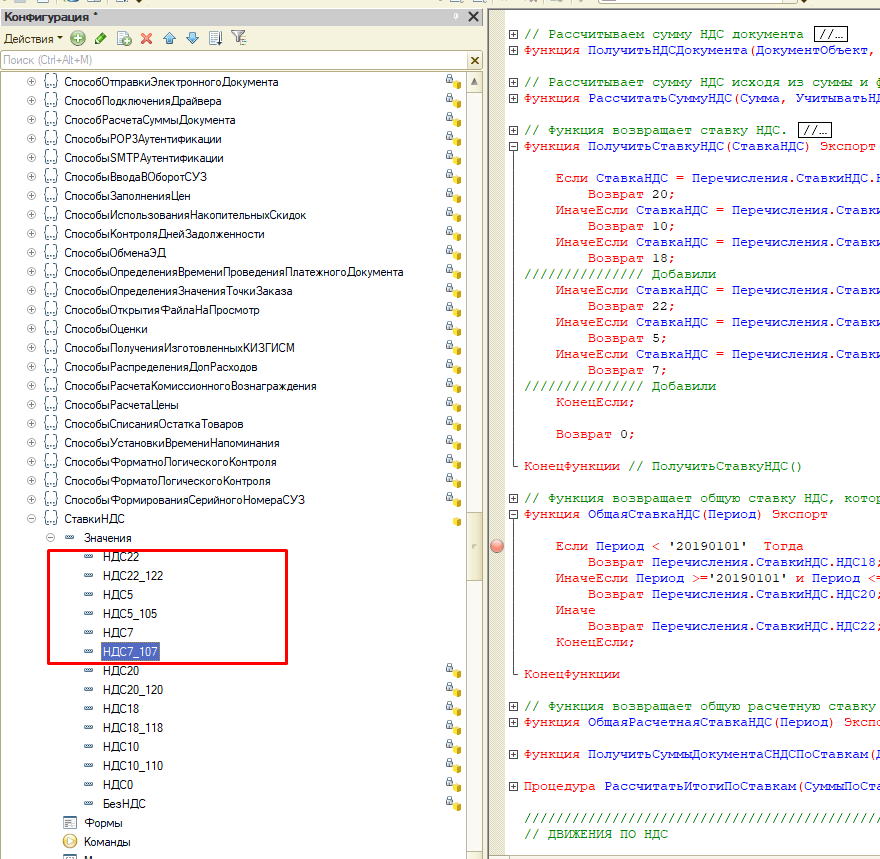Open the Действия dropdown menu
The height and width of the screenshot is (859, 880).
(x=32, y=38)
